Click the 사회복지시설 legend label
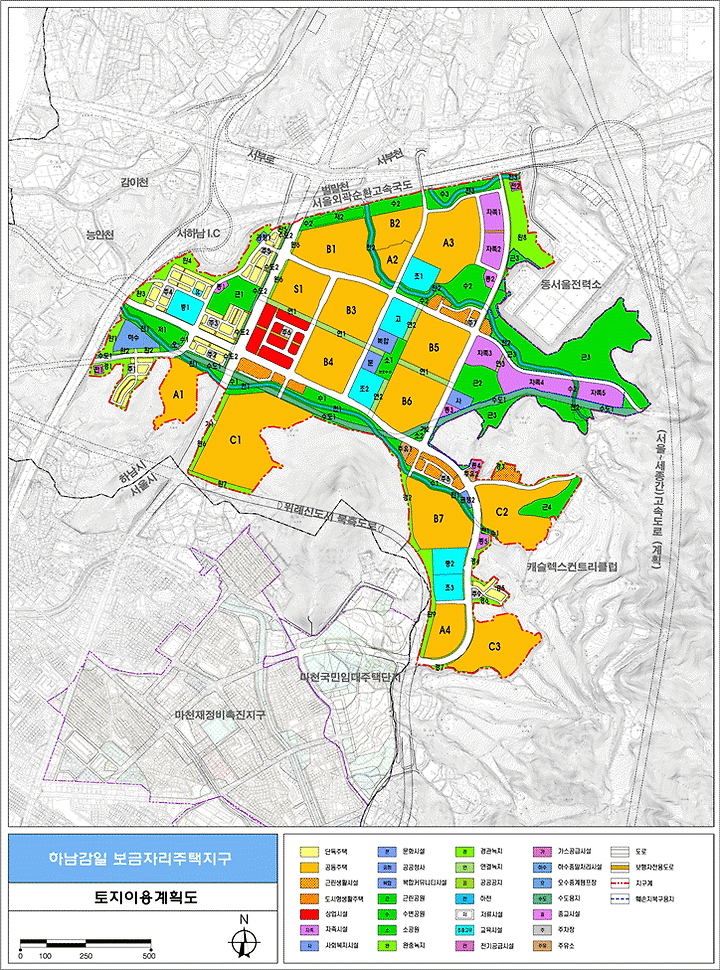 (340, 946)
